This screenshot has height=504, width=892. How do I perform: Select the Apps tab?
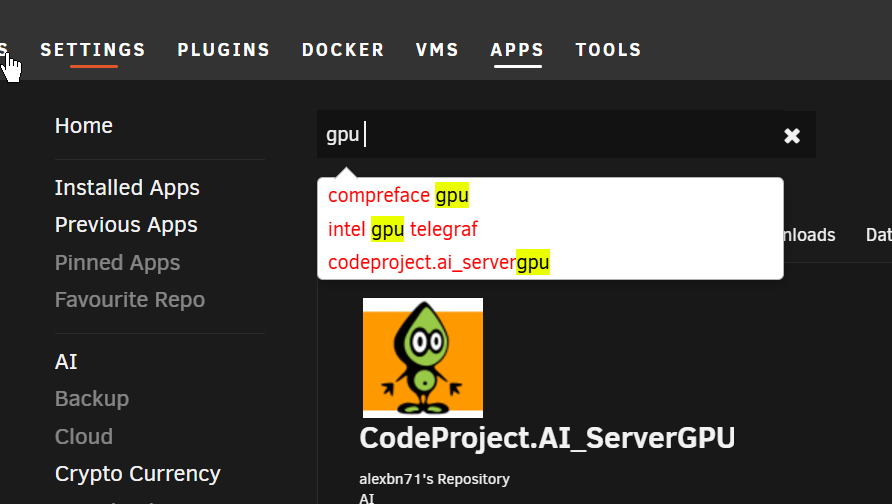pyautogui.click(x=517, y=50)
